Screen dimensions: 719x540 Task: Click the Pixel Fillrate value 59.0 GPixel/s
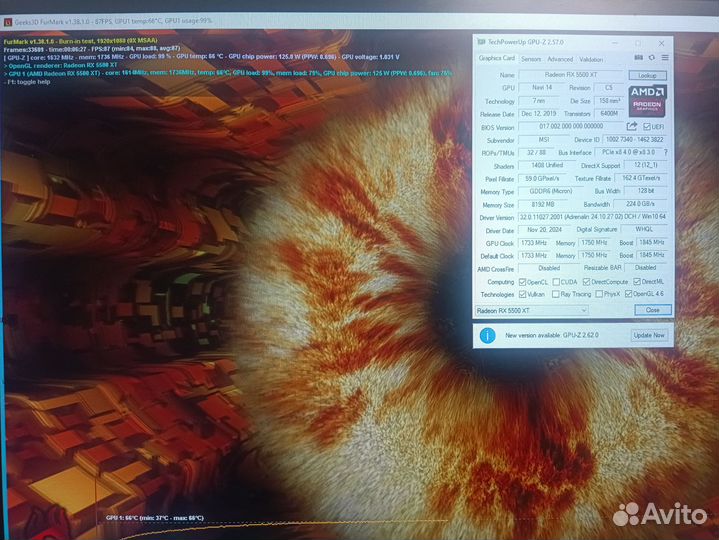[542, 178]
